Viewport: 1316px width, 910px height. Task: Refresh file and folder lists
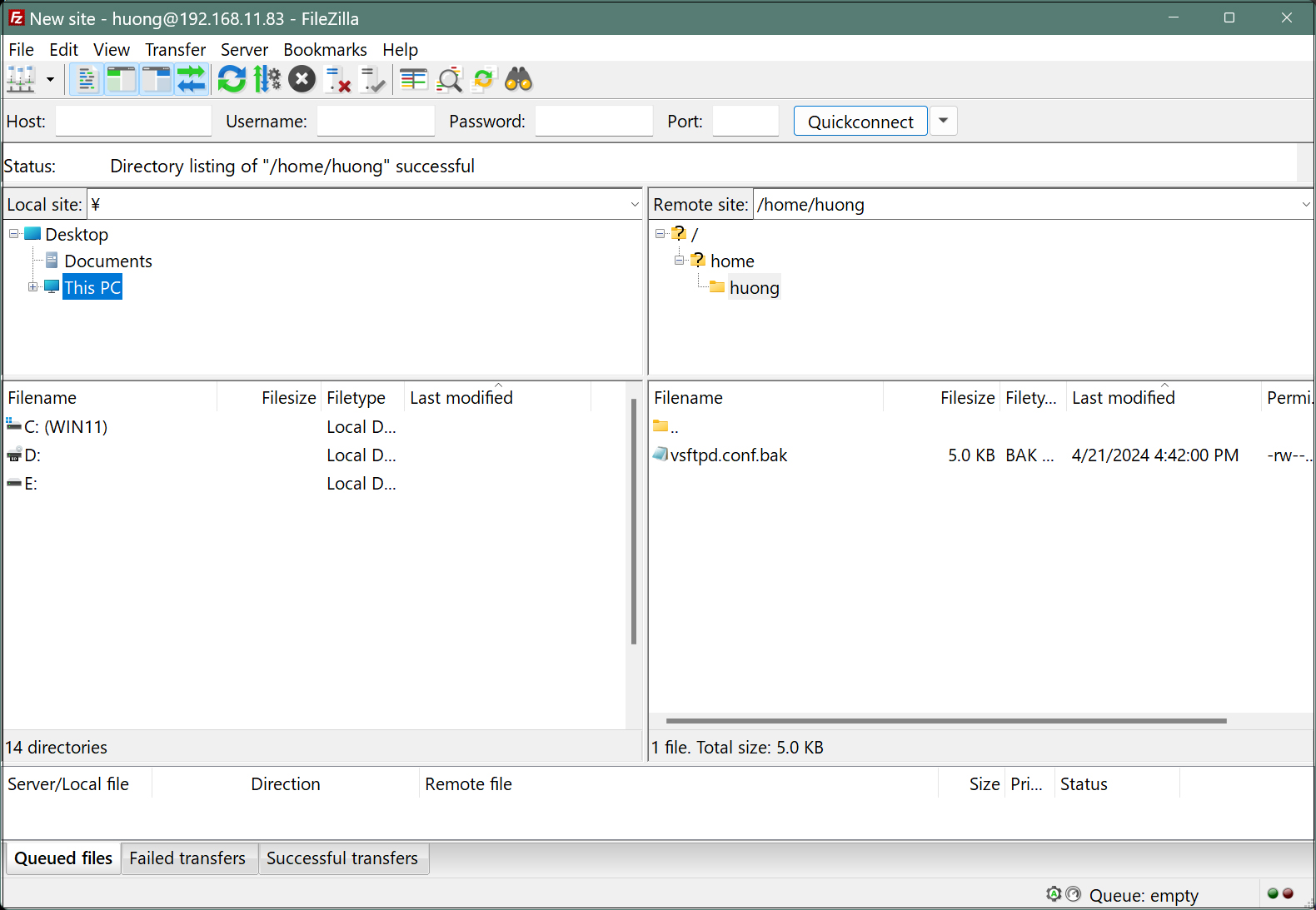coord(232,80)
